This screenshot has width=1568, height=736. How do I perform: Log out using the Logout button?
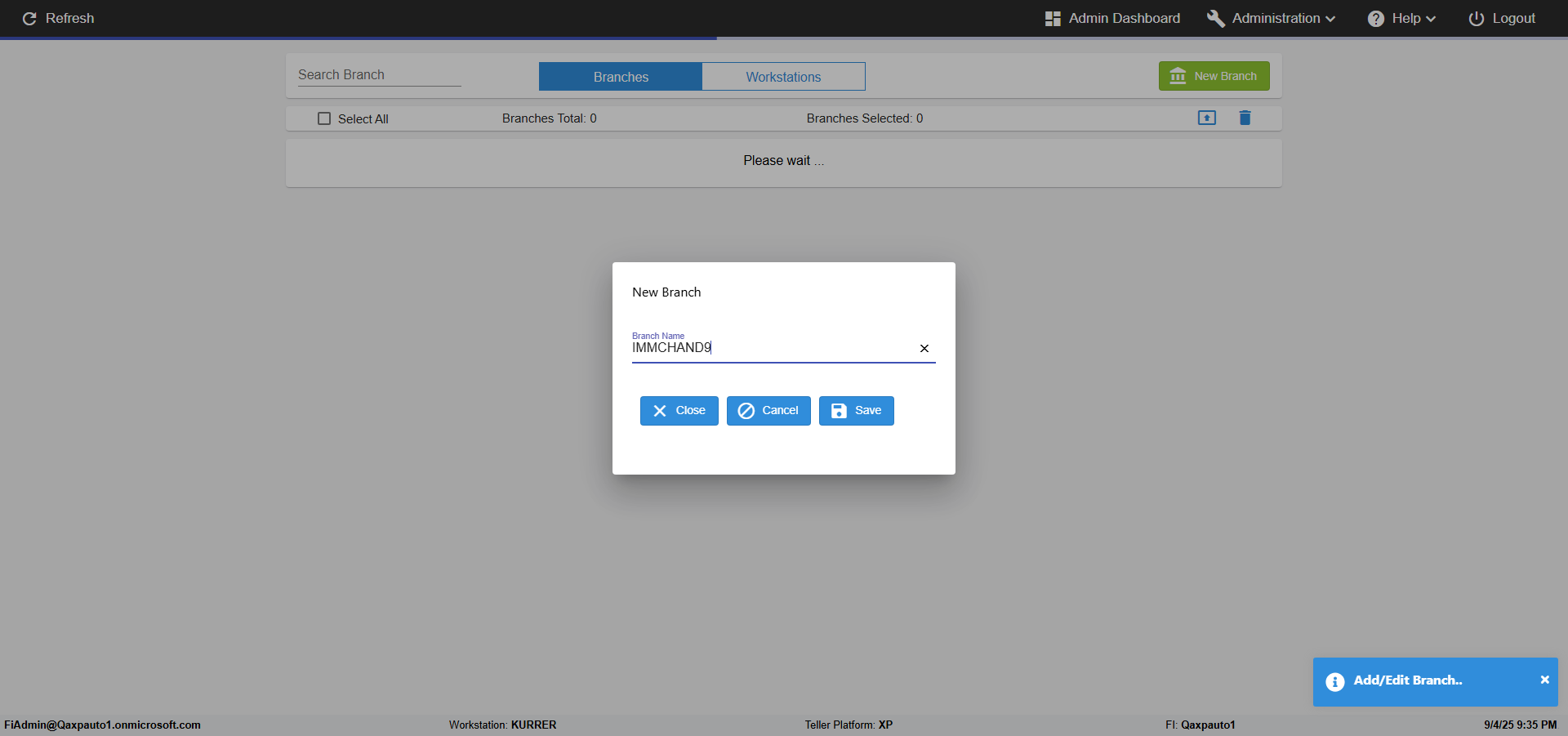click(1502, 18)
